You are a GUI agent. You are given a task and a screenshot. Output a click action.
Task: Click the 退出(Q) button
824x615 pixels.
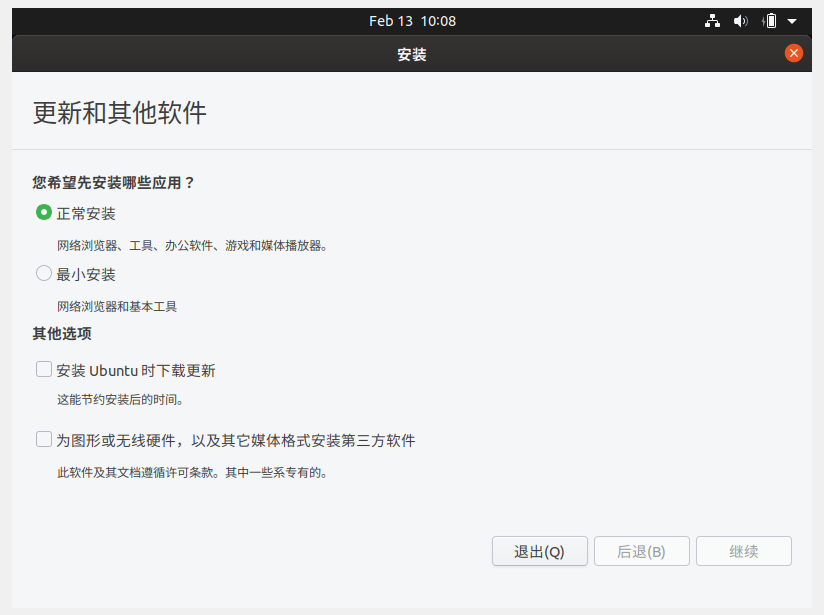coord(540,551)
